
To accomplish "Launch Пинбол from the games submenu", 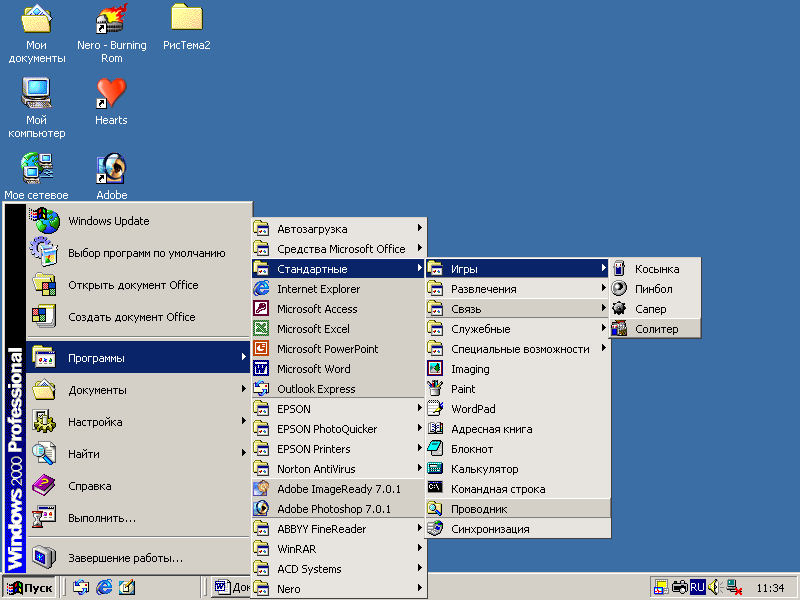I will pyautogui.click(x=655, y=289).
